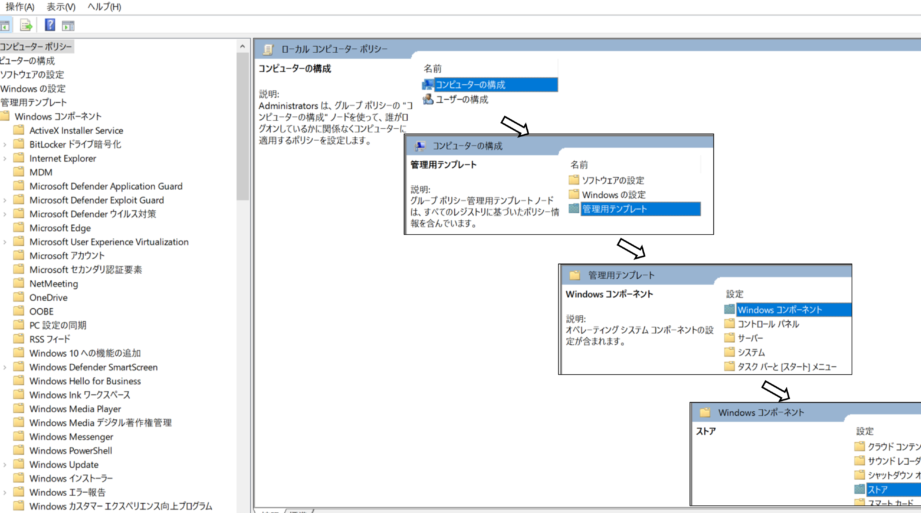The image size is (921, 513).
Task: Click the システム folder icon
Action: 730,352
